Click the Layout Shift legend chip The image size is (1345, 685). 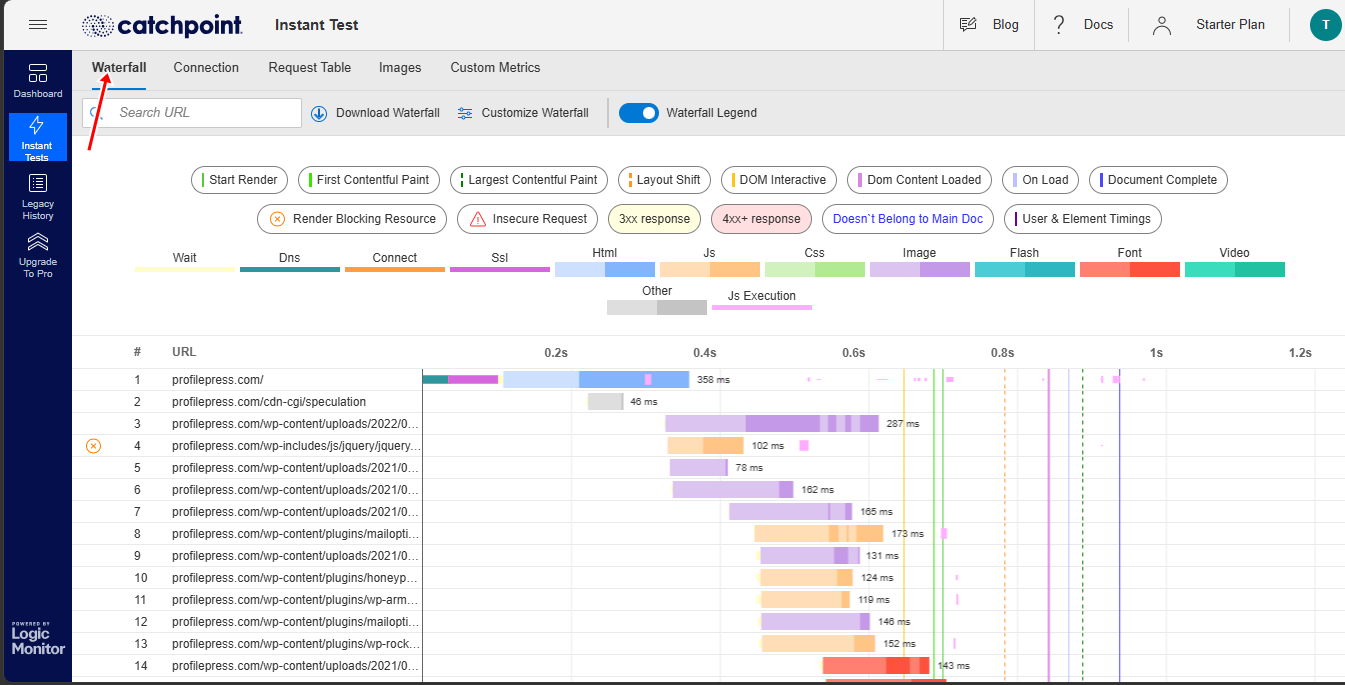(665, 180)
